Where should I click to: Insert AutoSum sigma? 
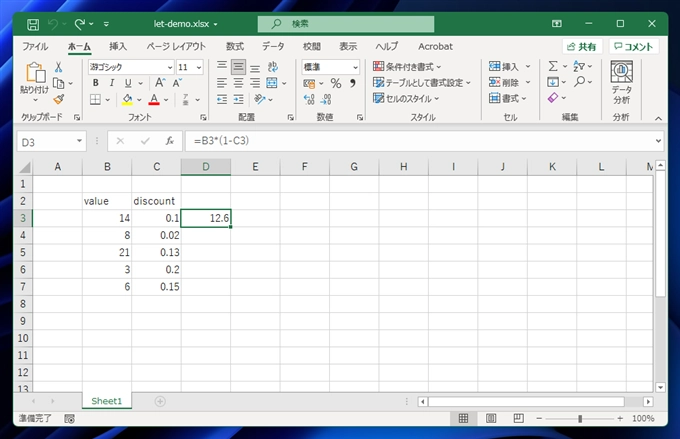[553, 66]
